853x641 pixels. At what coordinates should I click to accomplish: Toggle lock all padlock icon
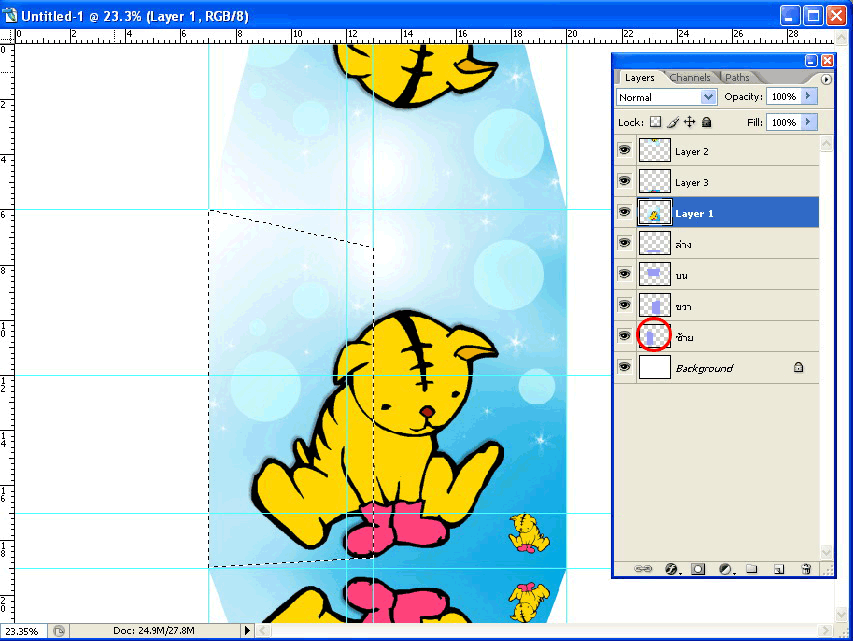(x=706, y=122)
